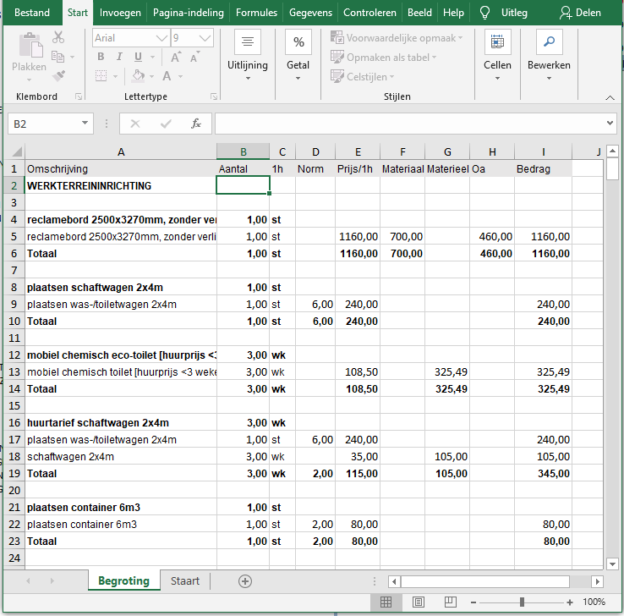Toggle Bold formatting
The width and height of the screenshot is (624, 616).
[101, 57]
